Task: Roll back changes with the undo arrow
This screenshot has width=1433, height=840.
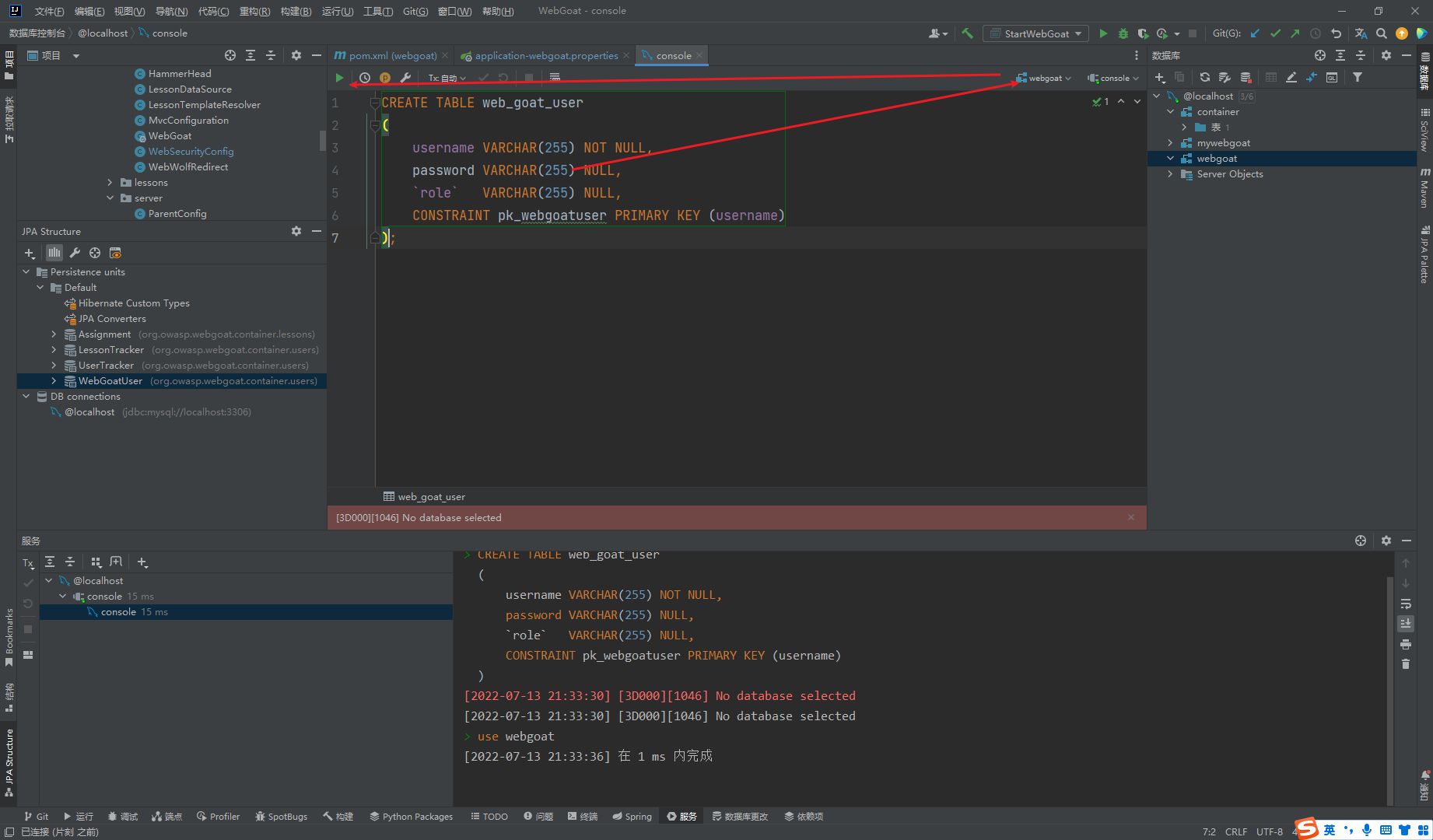Action: pyautogui.click(x=1336, y=33)
